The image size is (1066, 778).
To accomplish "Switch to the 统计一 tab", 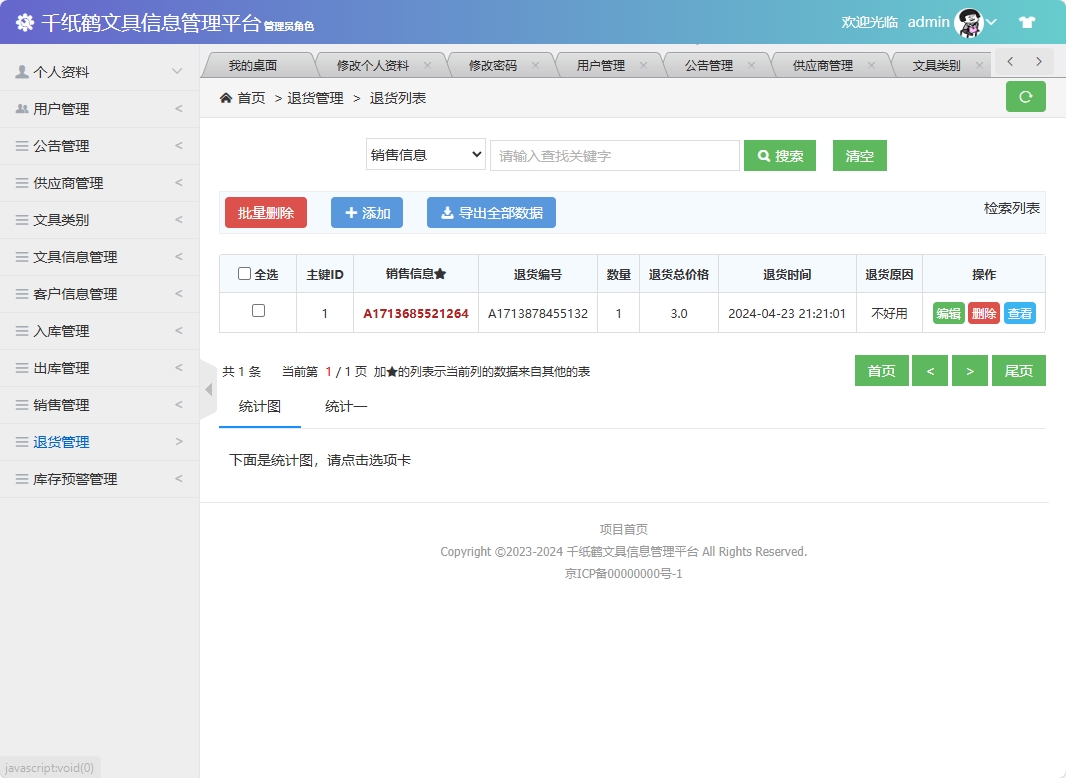I will tap(345, 407).
